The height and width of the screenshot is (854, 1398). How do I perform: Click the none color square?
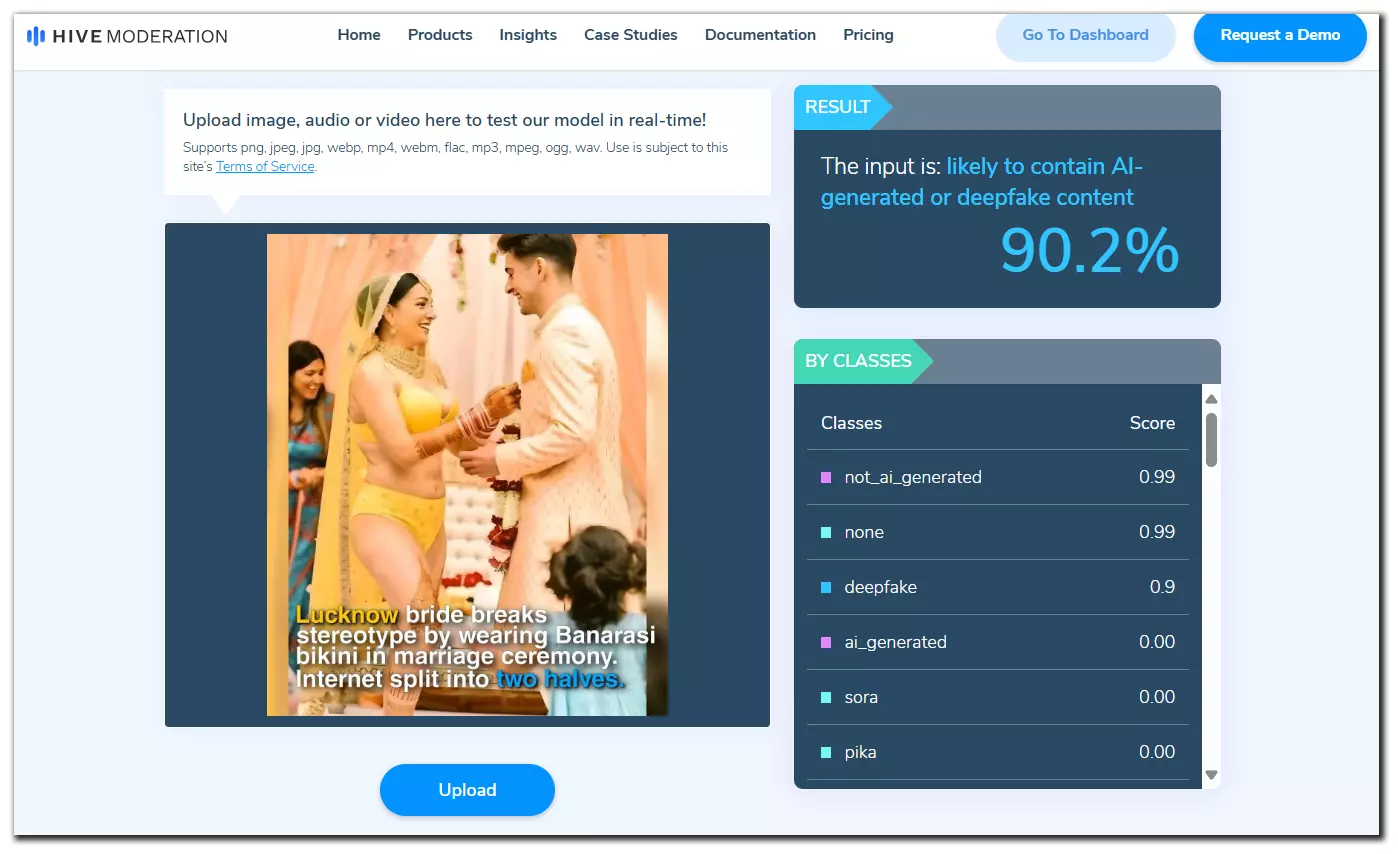pyautogui.click(x=826, y=533)
